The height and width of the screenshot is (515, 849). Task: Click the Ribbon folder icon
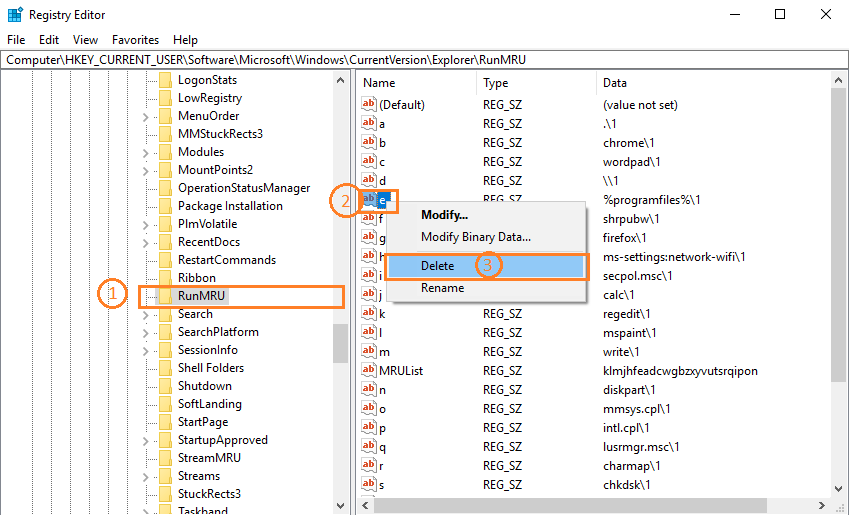pos(166,278)
